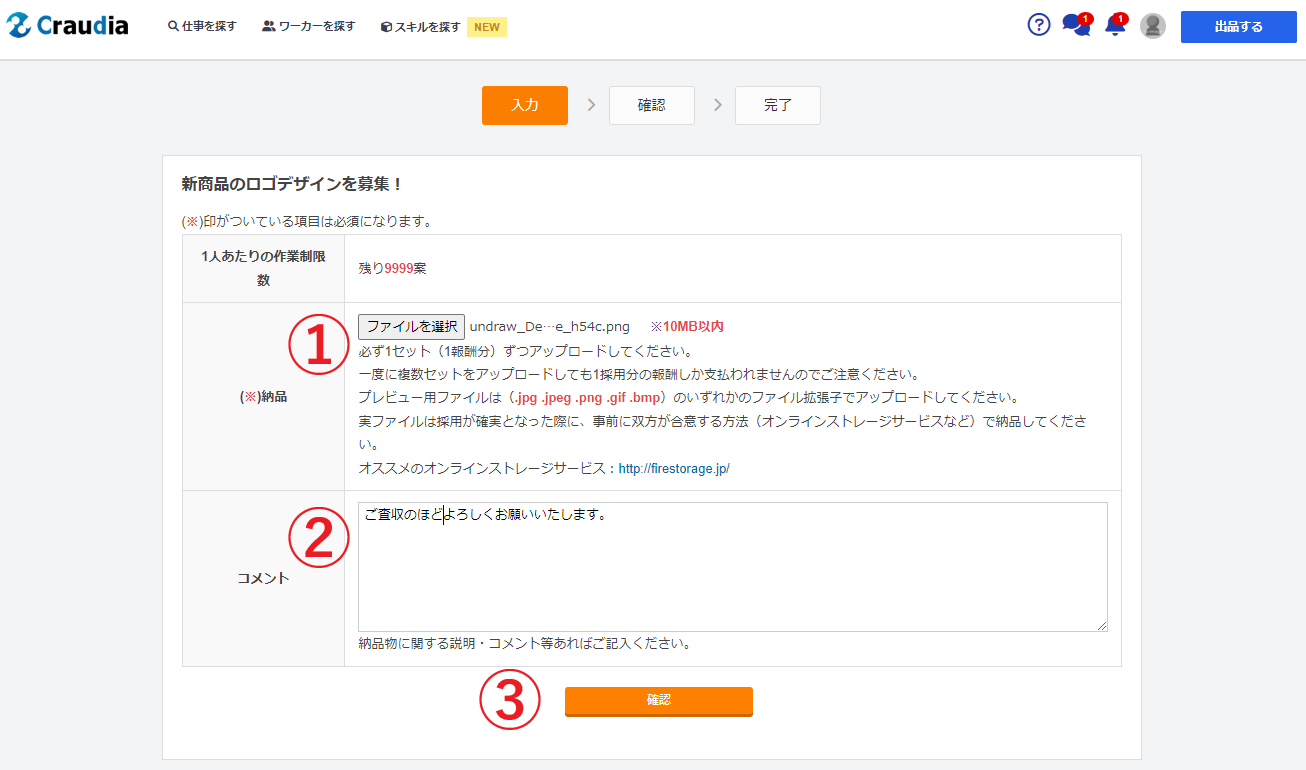Open the firestorage.jp link
The height and width of the screenshot is (770, 1306).
[674, 468]
